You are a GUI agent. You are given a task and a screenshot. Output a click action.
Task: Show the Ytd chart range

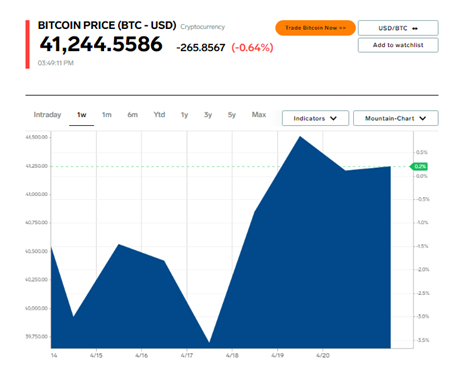[x=159, y=115]
